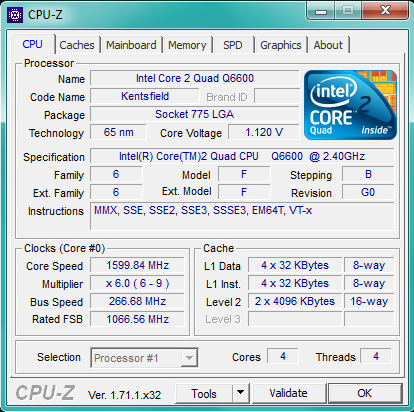The width and height of the screenshot is (414, 412).
Task: Minimize the CPU-Z window
Action: (321, 11)
